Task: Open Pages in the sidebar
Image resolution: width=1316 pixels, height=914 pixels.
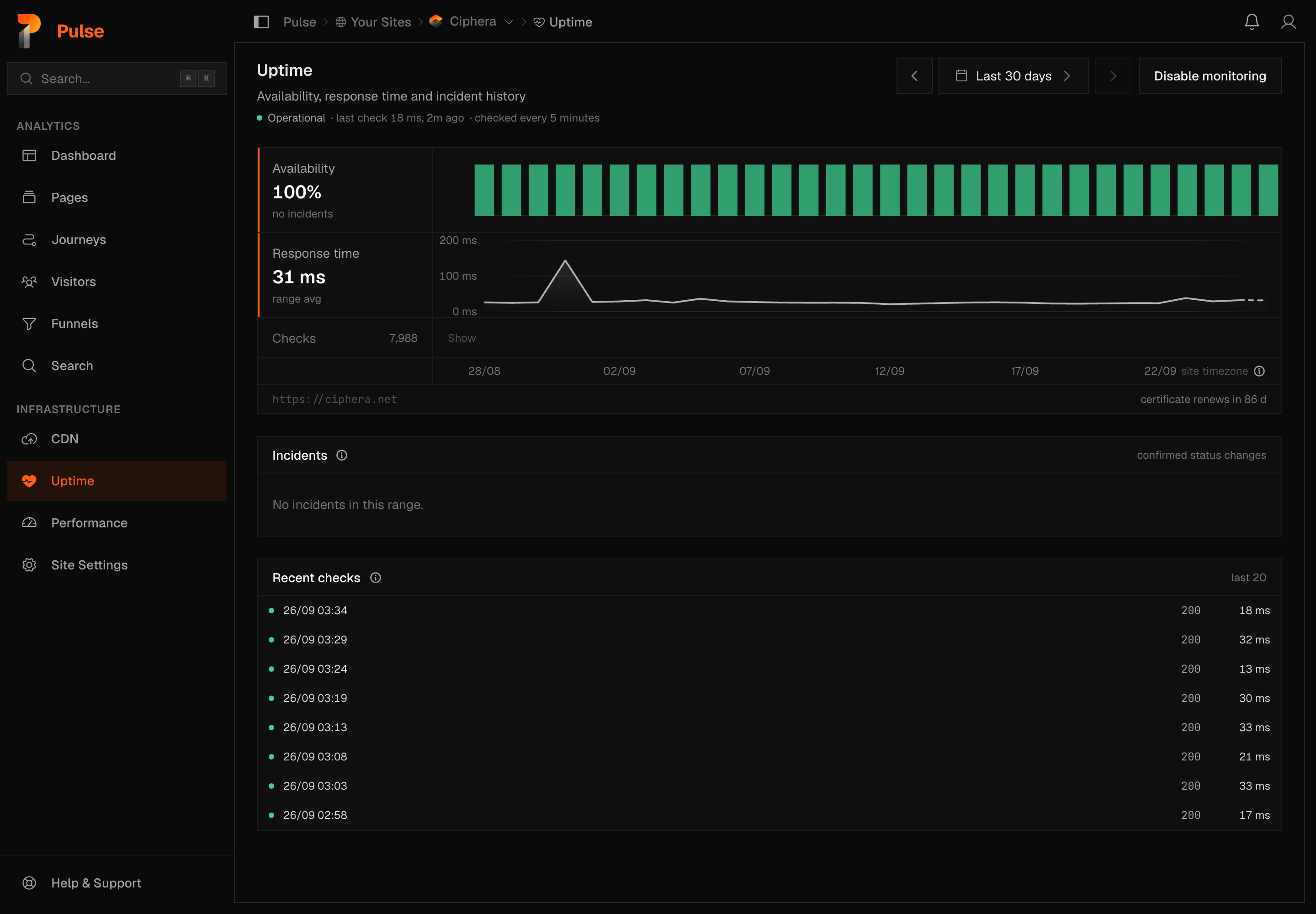Action: (x=117, y=197)
